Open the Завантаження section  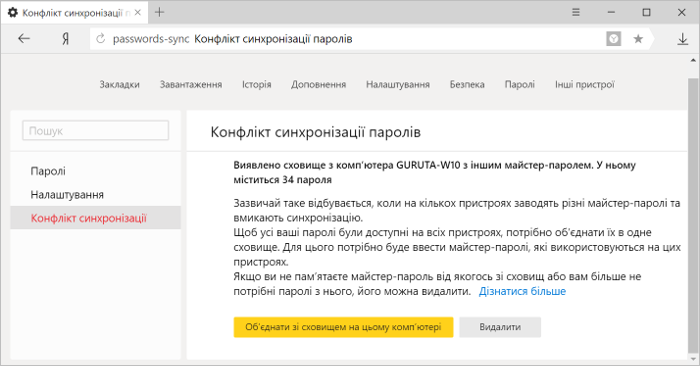coord(191,84)
